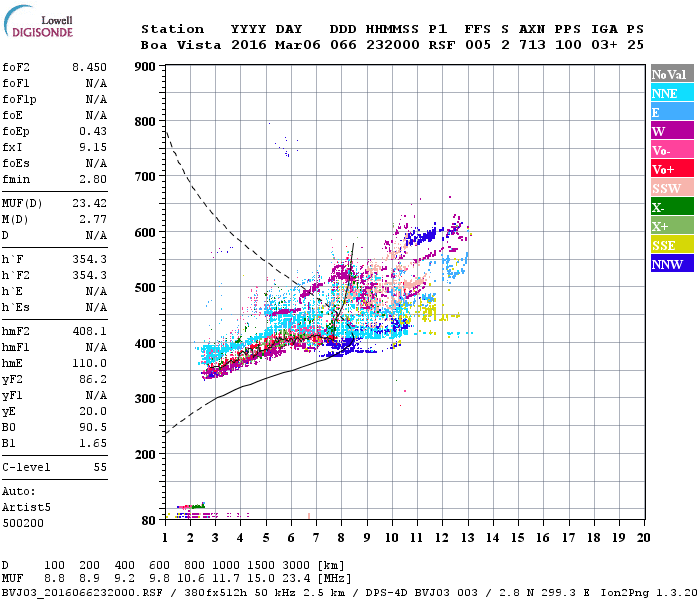This screenshot has height=600, width=700.
Task: Click the 3000 km distance entry
Action: pyautogui.click(x=296, y=566)
